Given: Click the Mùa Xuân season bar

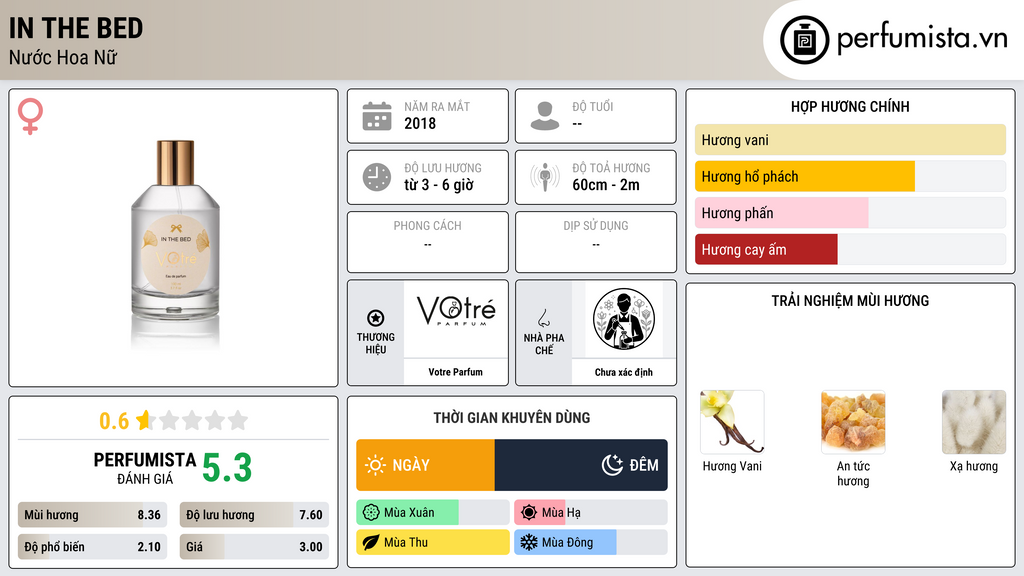Looking at the screenshot, I should [433, 513].
